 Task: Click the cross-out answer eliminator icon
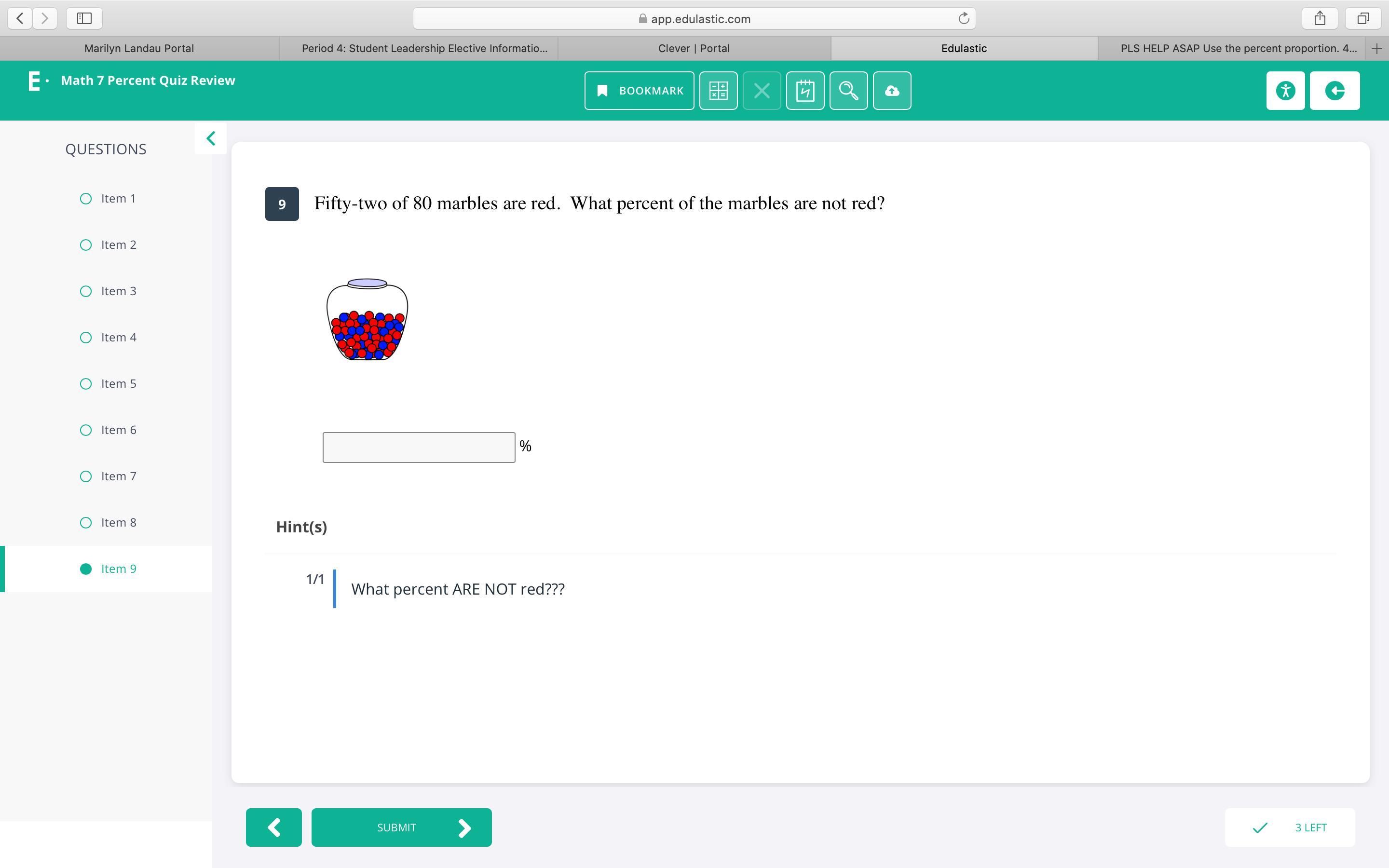point(762,91)
